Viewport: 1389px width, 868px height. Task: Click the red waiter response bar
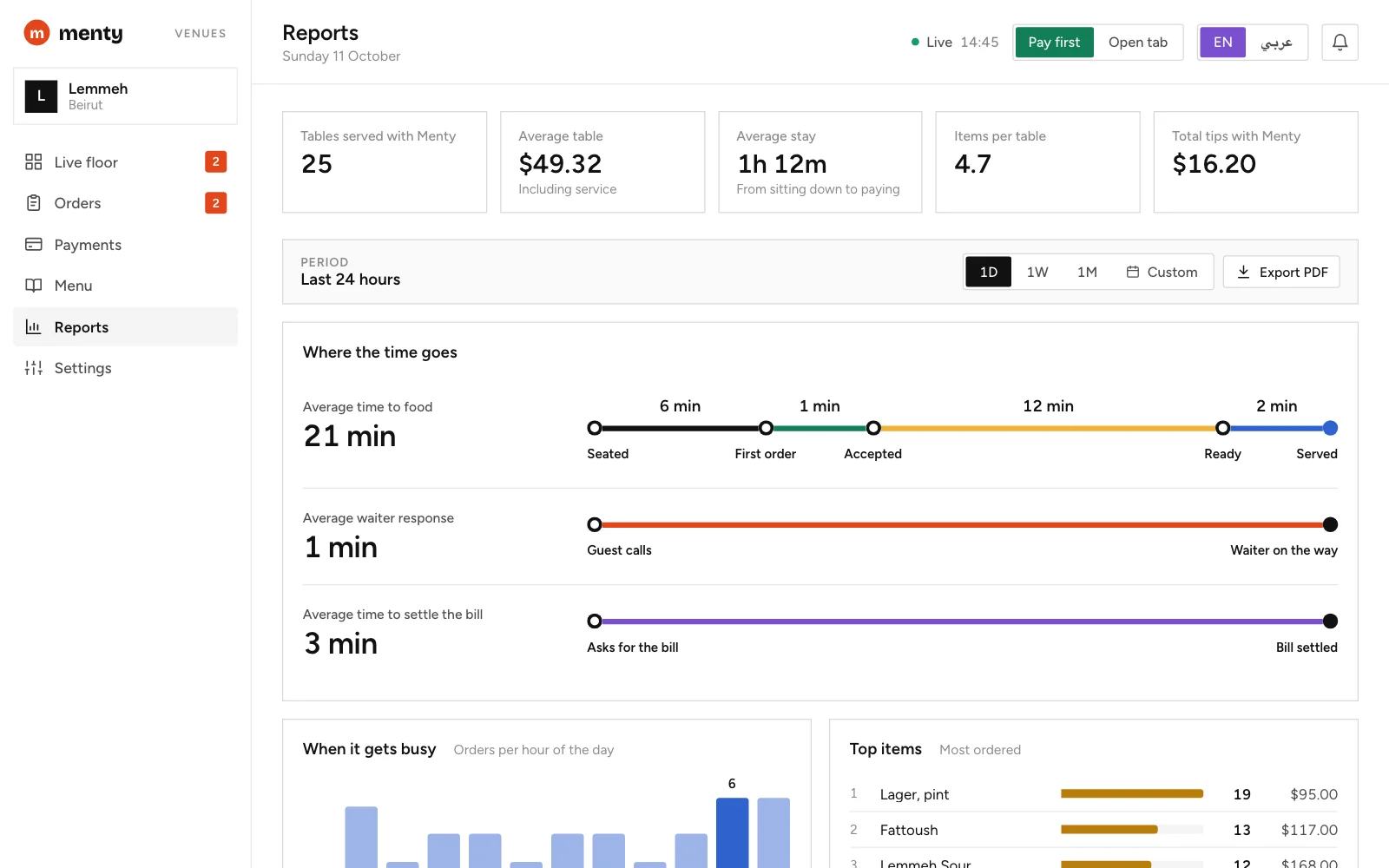pos(962,524)
